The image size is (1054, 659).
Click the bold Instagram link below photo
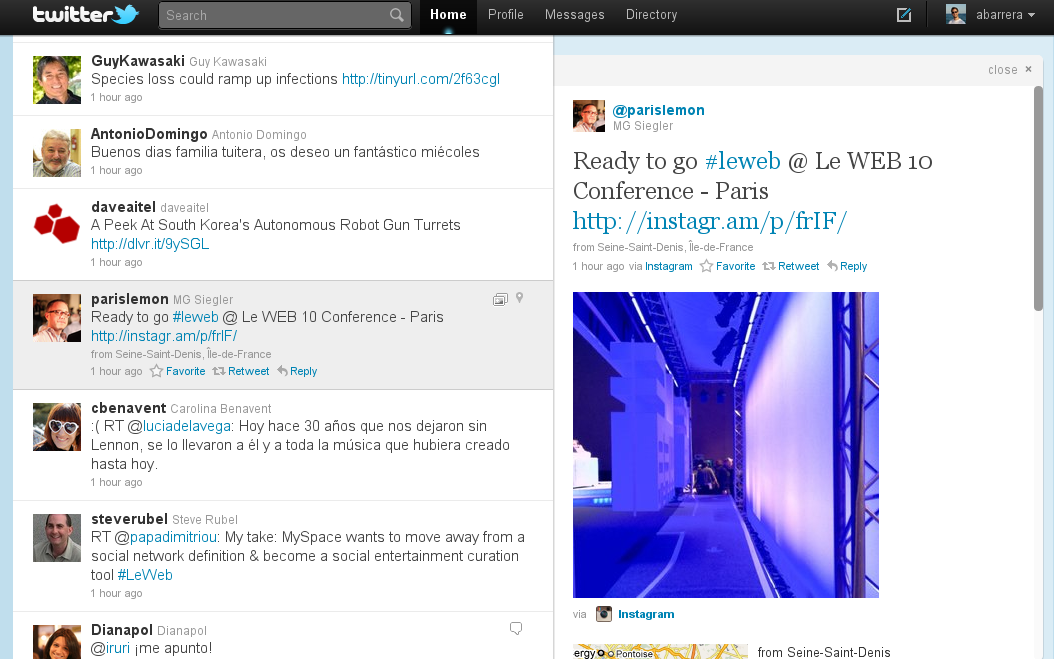pos(646,614)
